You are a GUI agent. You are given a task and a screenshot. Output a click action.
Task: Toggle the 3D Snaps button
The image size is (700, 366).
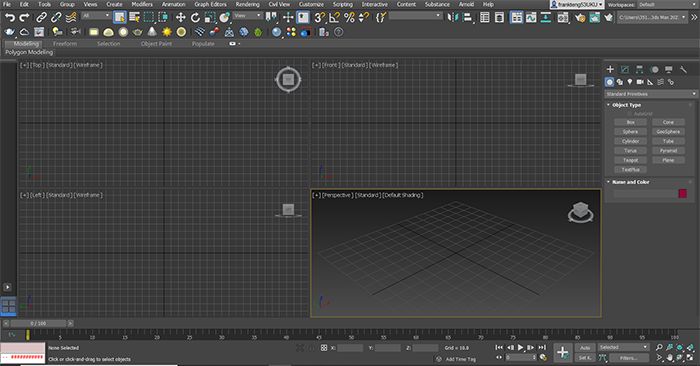[320, 17]
